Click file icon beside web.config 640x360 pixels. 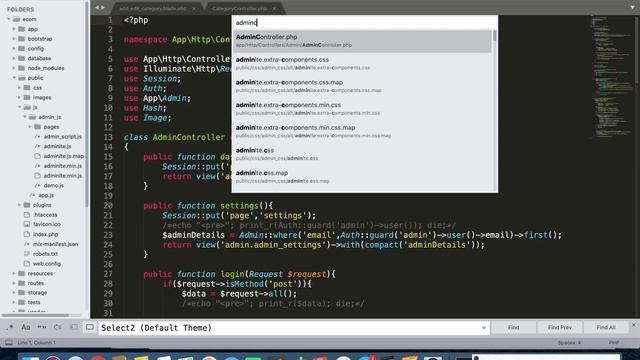click(27, 264)
